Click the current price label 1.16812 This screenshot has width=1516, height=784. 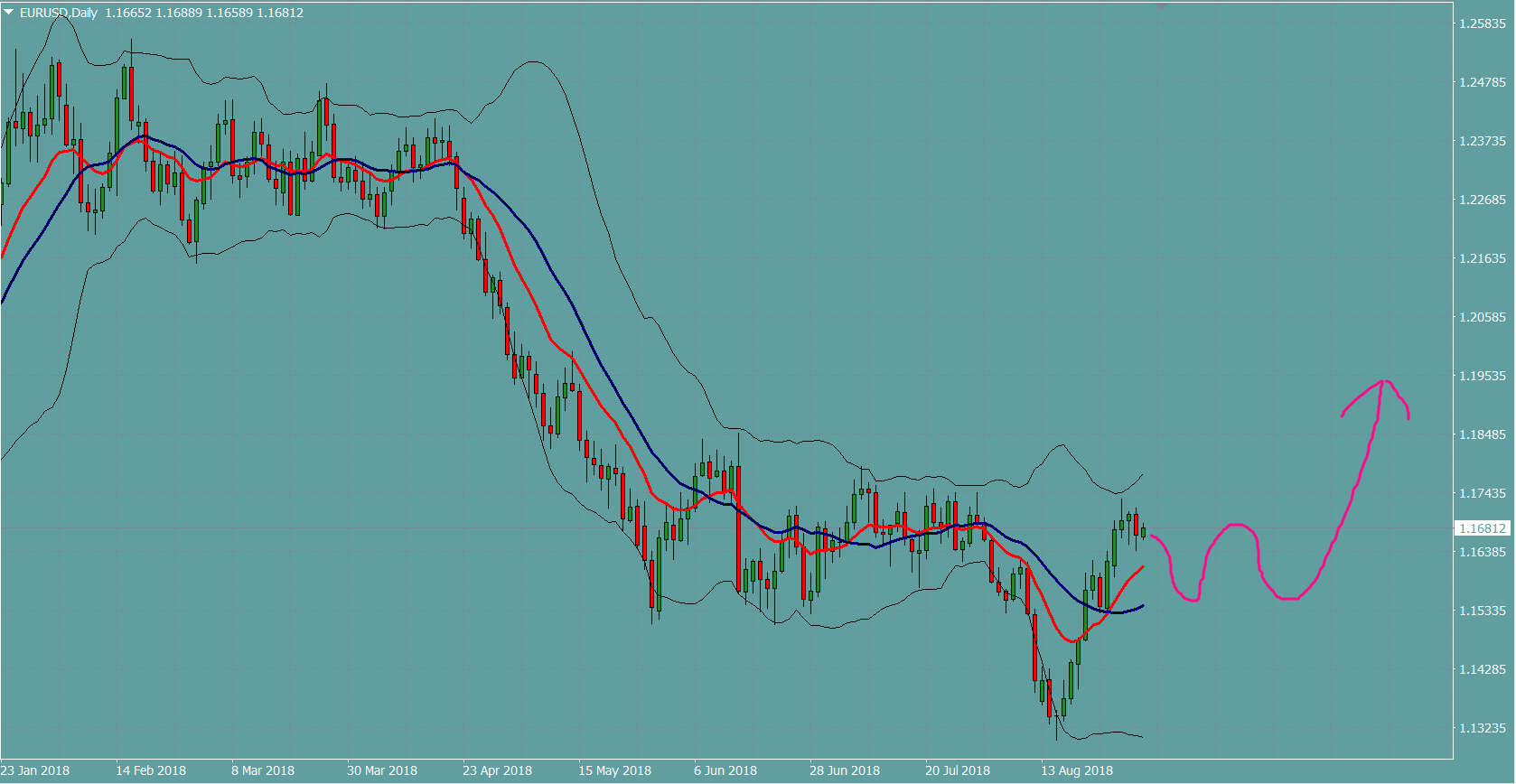1482,528
